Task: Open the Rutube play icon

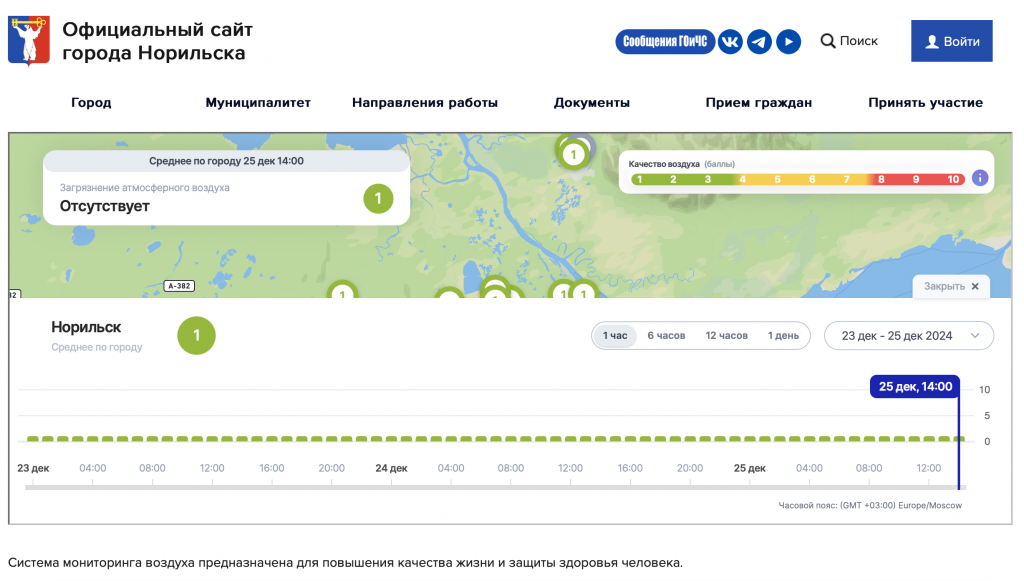Action: [788, 42]
